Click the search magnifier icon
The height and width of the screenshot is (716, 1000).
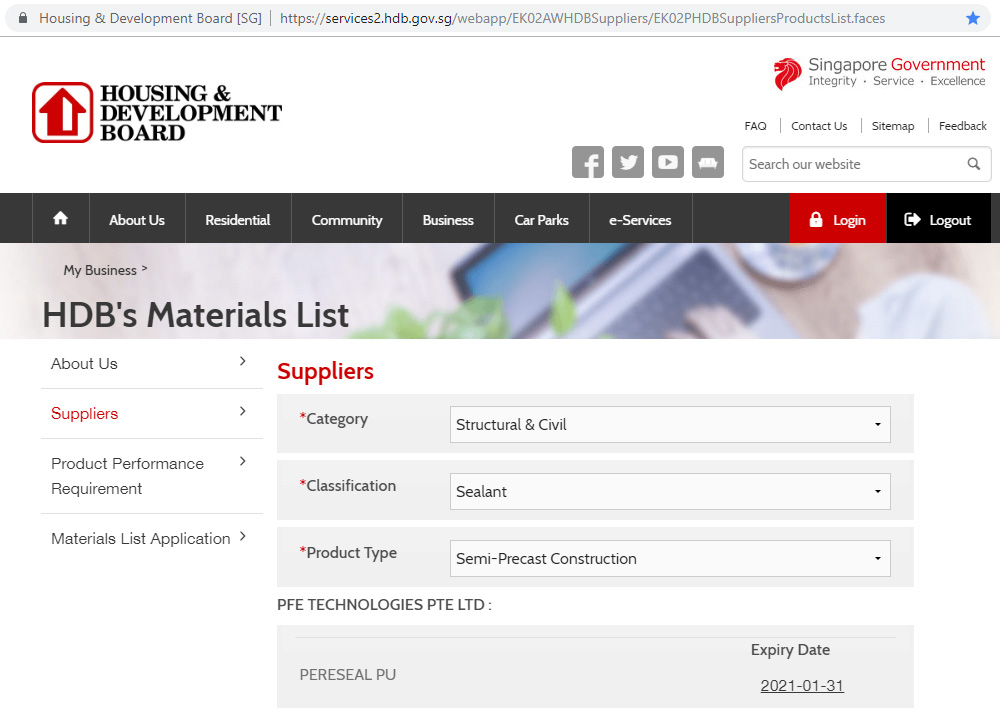[x=973, y=164]
